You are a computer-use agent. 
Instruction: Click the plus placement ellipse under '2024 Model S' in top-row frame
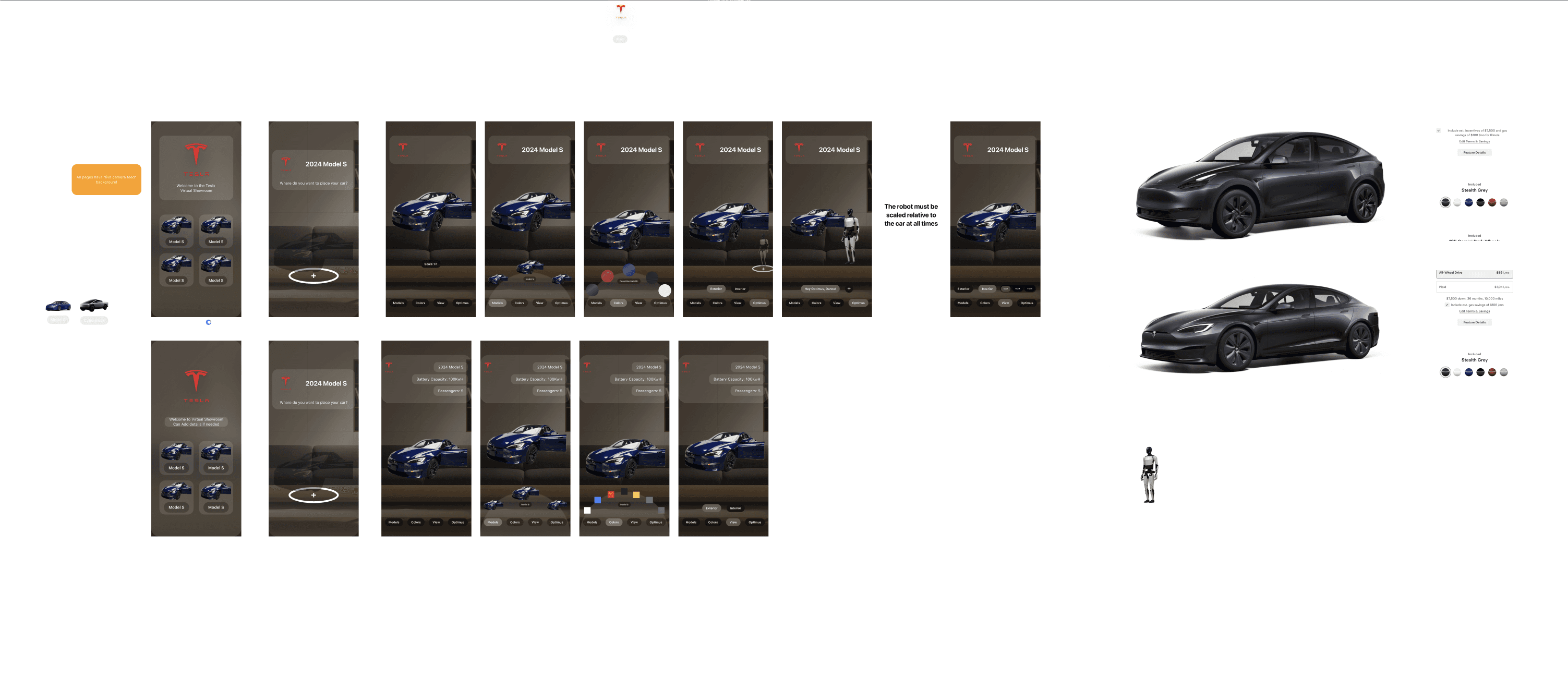click(x=313, y=276)
